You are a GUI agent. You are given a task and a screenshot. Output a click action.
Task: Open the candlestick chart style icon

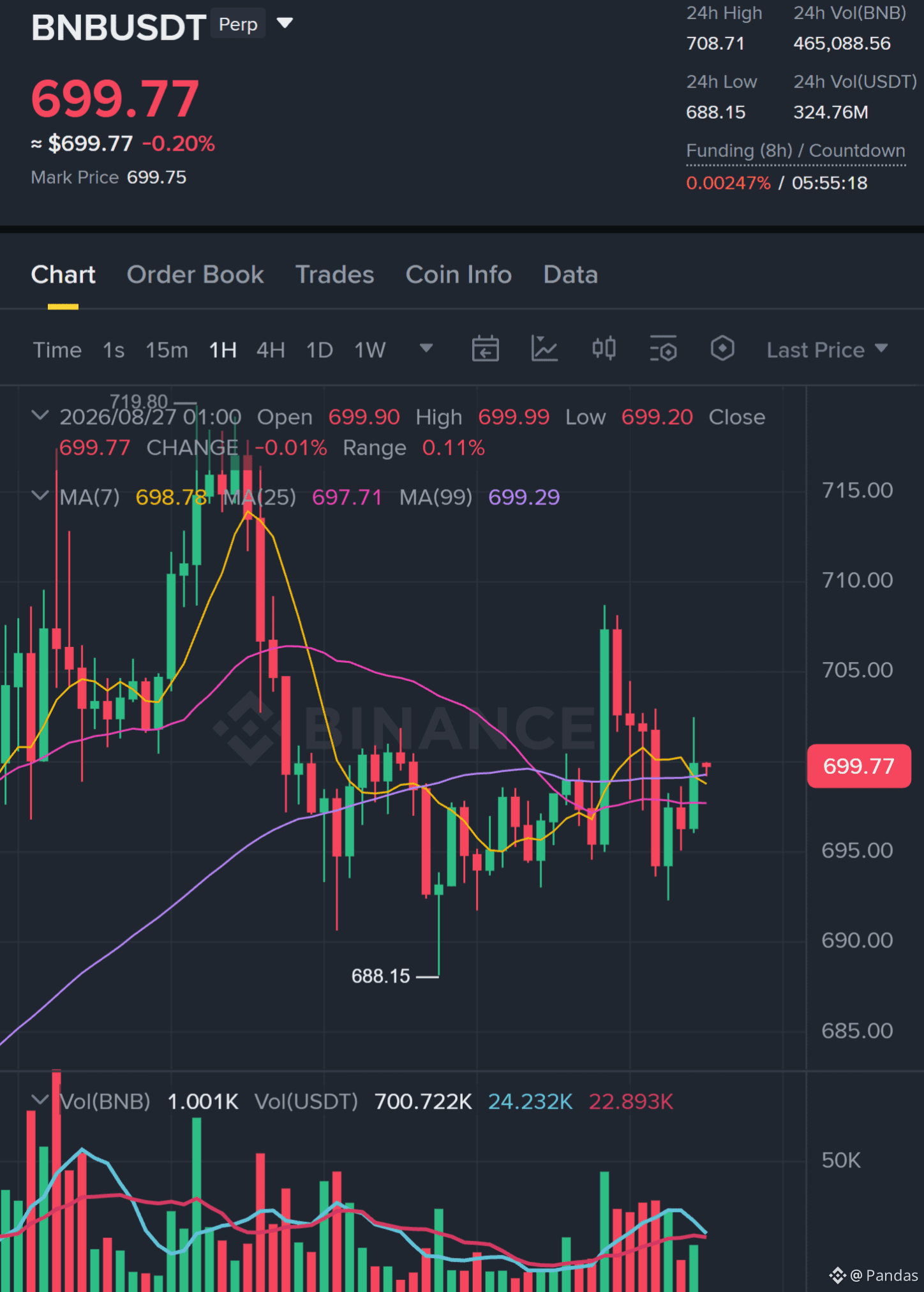604,348
